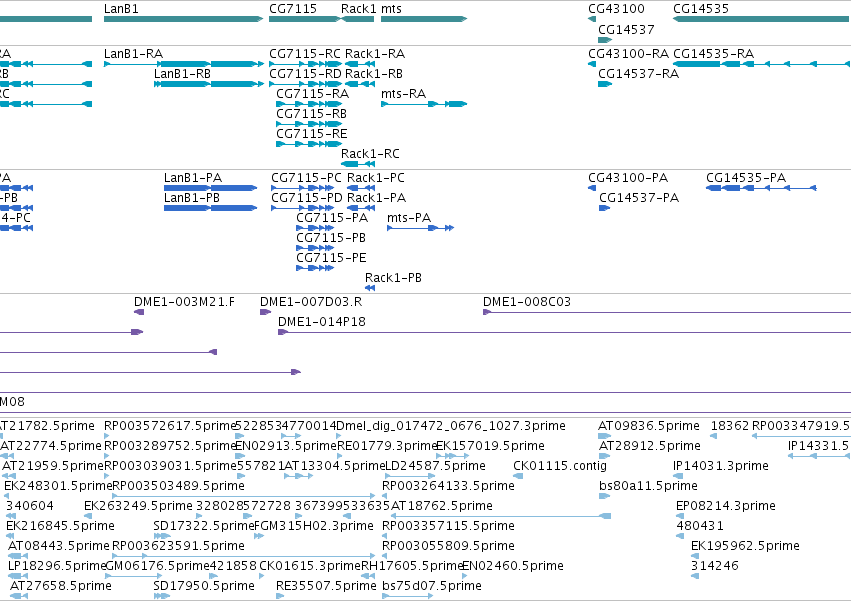Click the bs75d07.5prime EST label
The height and width of the screenshot is (601, 851).
point(432,586)
